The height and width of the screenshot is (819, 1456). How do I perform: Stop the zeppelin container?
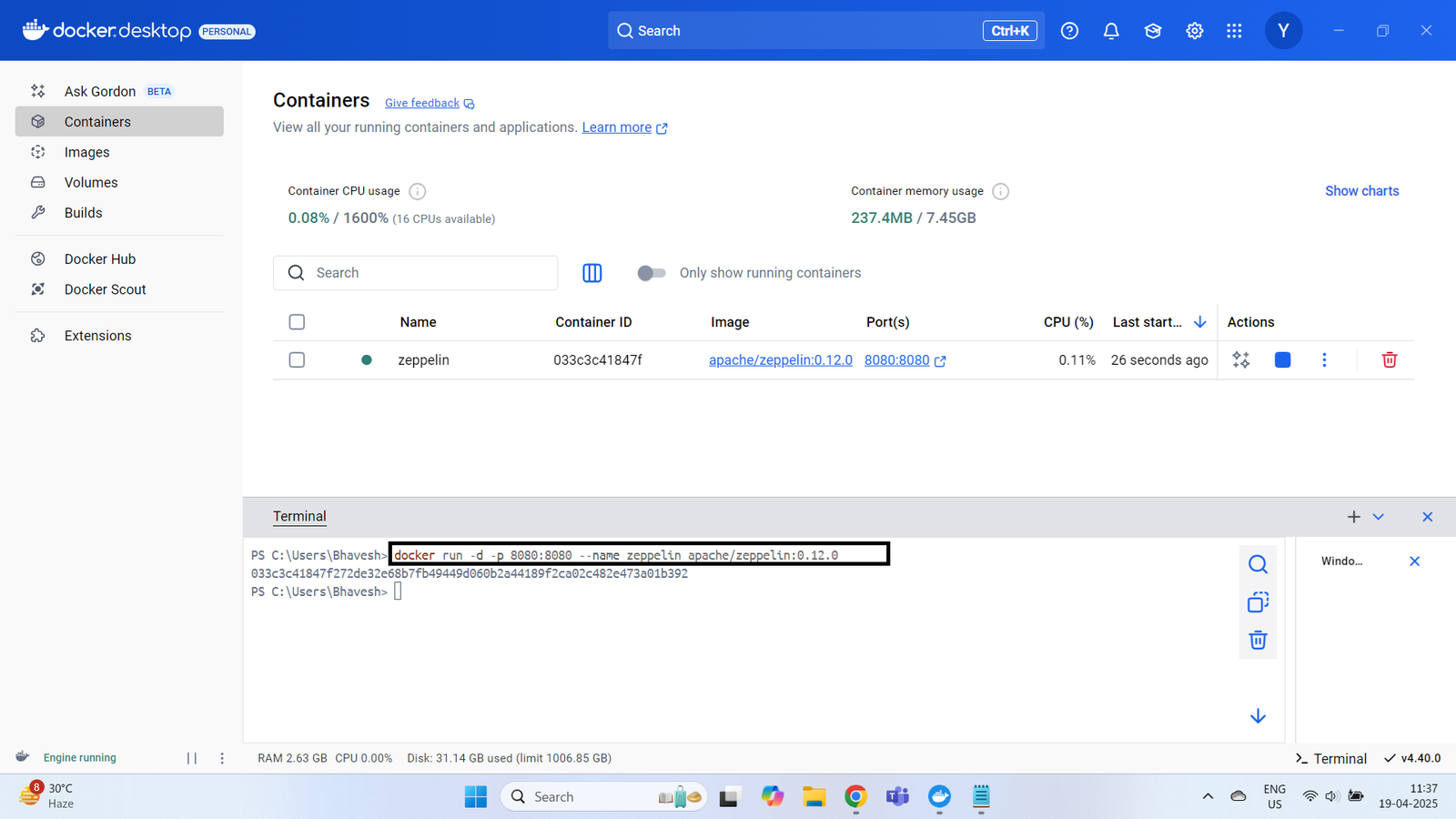point(1283,360)
